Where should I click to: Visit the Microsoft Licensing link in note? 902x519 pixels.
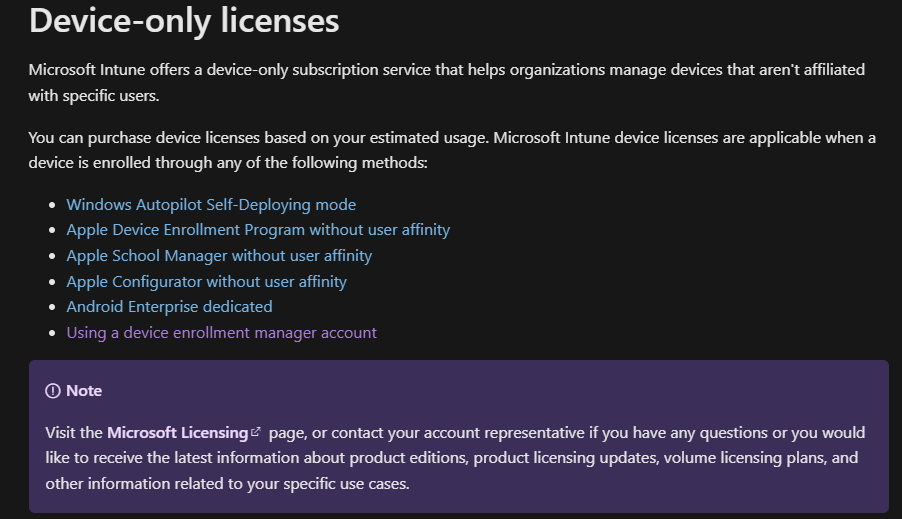(177, 433)
